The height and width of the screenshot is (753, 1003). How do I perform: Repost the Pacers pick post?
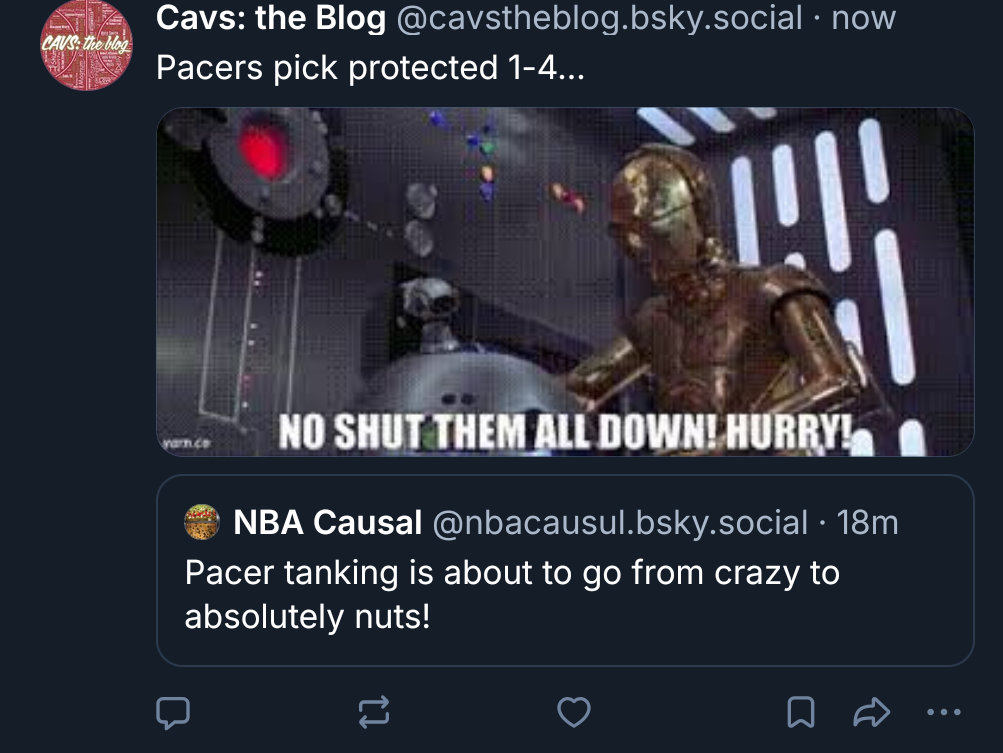[x=373, y=712]
